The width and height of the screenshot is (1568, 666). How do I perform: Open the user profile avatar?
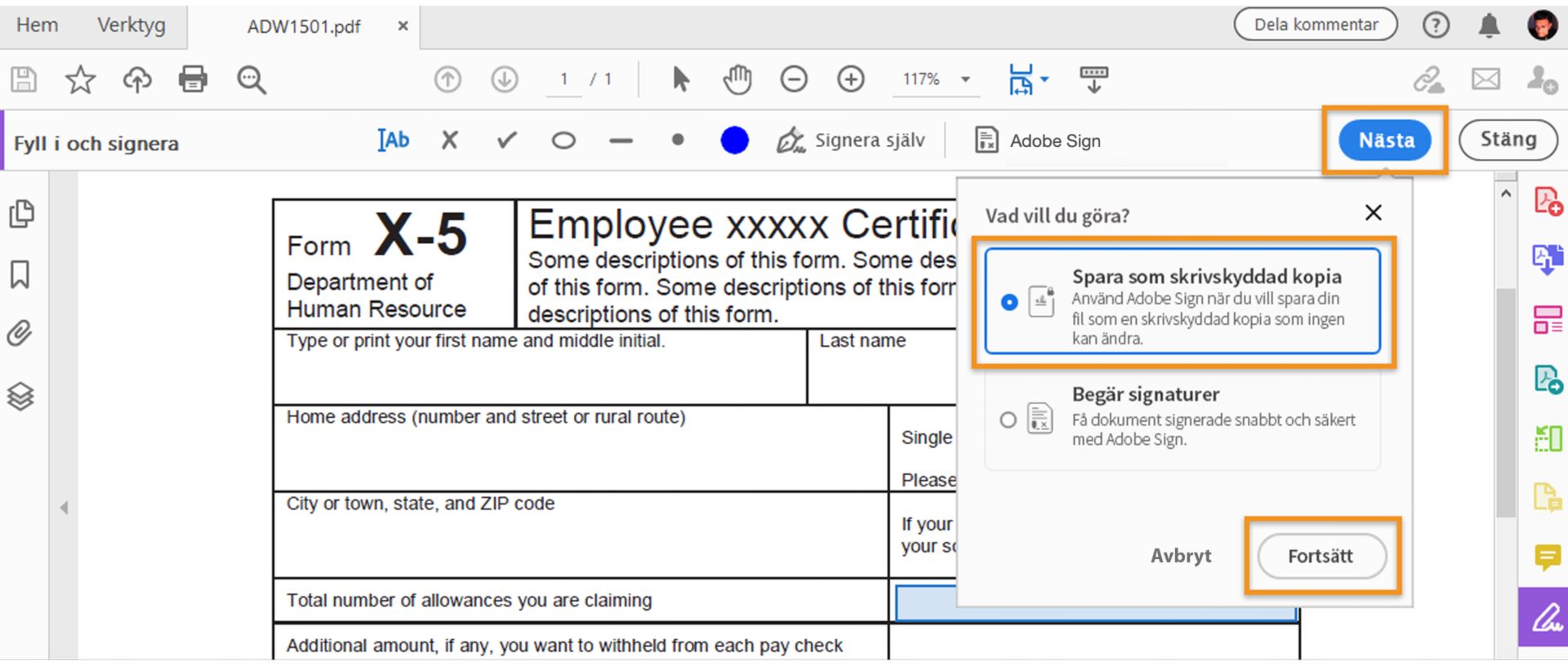click(1542, 24)
